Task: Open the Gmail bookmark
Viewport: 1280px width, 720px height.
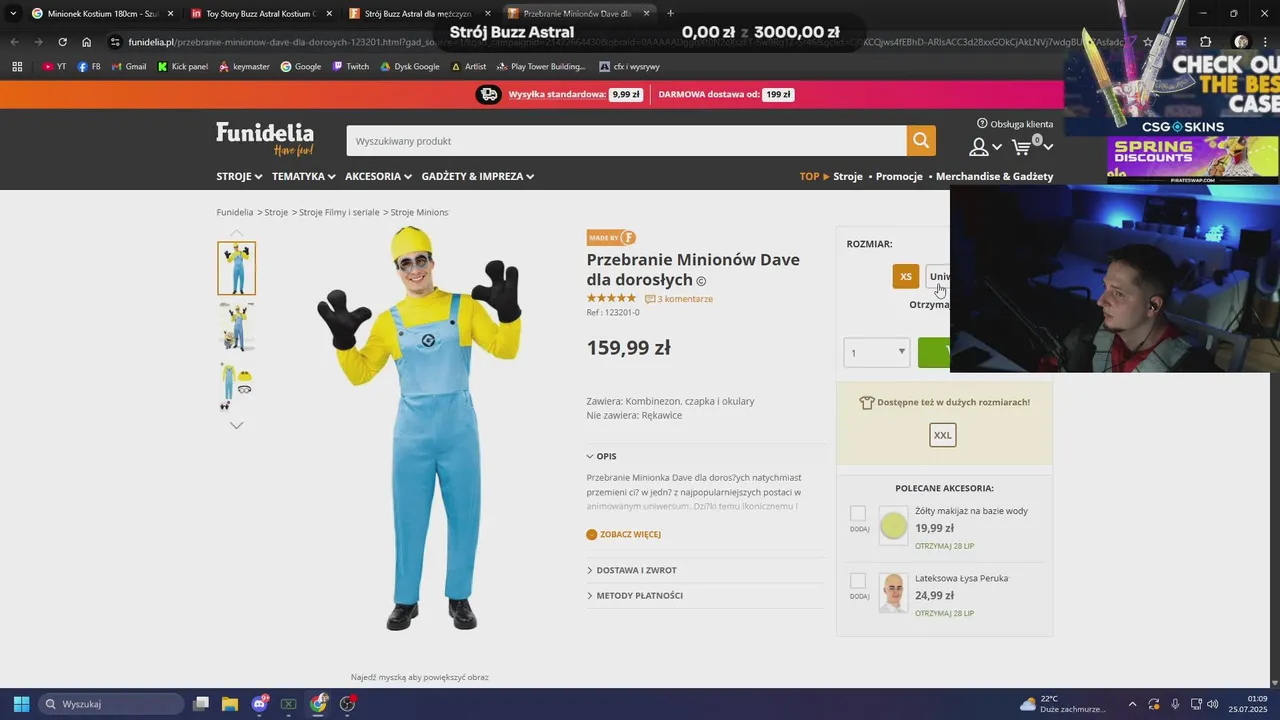Action: (x=128, y=66)
